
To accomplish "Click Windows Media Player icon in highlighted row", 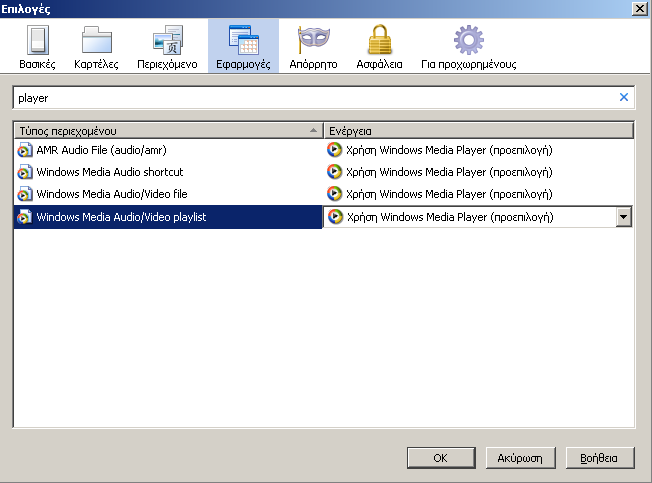I will click(335, 217).
